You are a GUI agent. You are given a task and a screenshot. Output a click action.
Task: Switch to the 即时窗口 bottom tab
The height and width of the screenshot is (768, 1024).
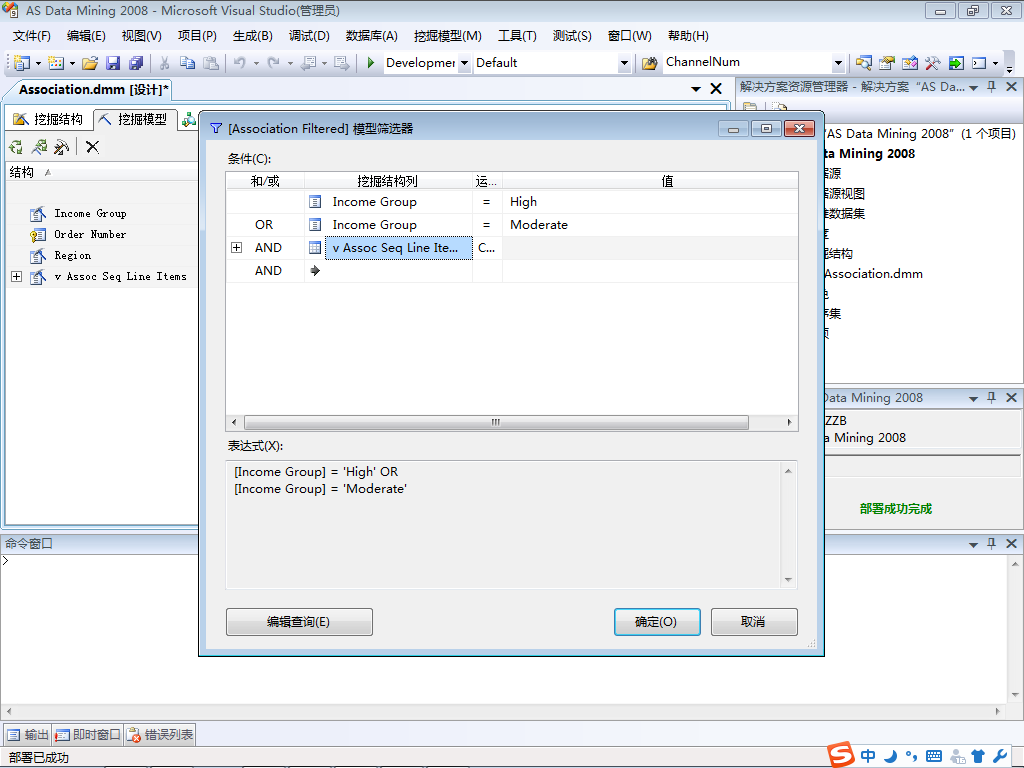pyautogui.click(x=88, y=735)
